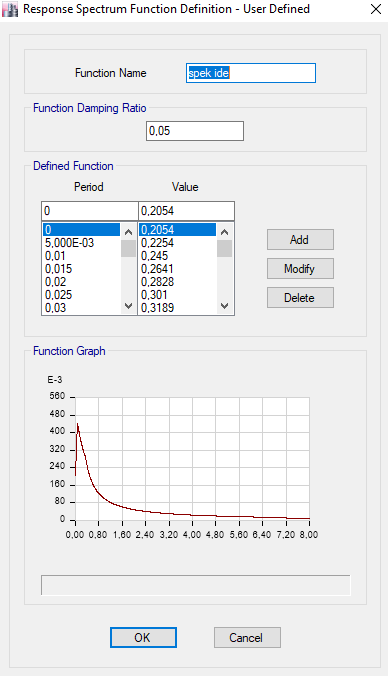
Task: Add the period-value pair to function
Action: [300, 240]
